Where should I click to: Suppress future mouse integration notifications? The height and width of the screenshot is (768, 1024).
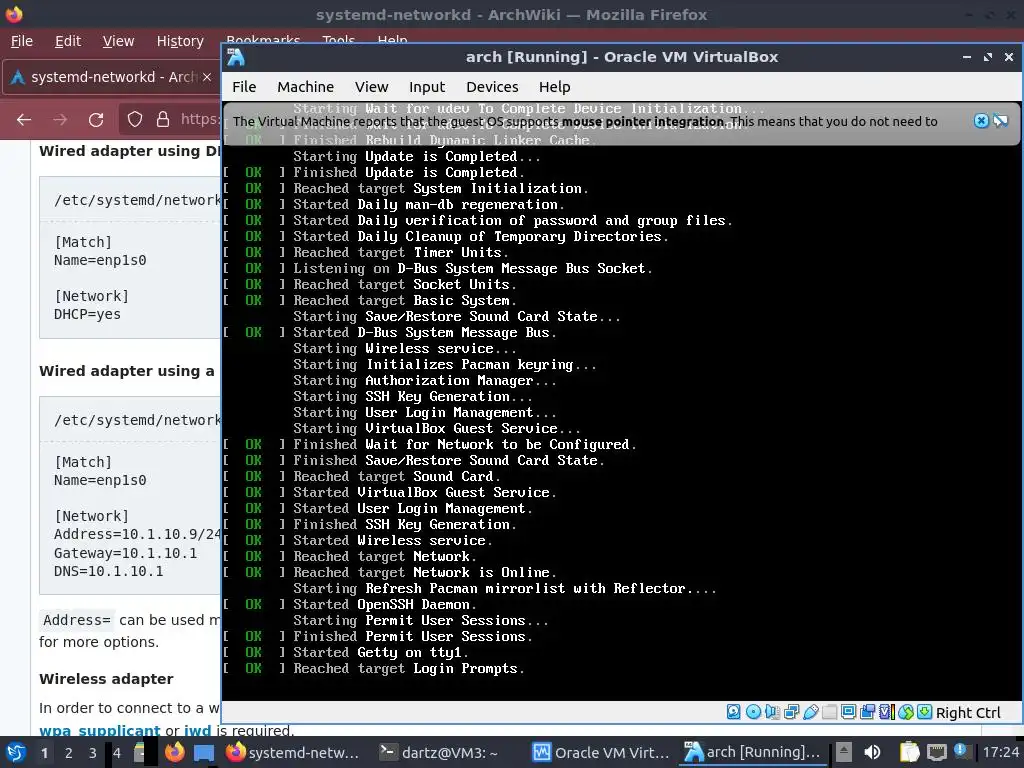coord(1000,121)
